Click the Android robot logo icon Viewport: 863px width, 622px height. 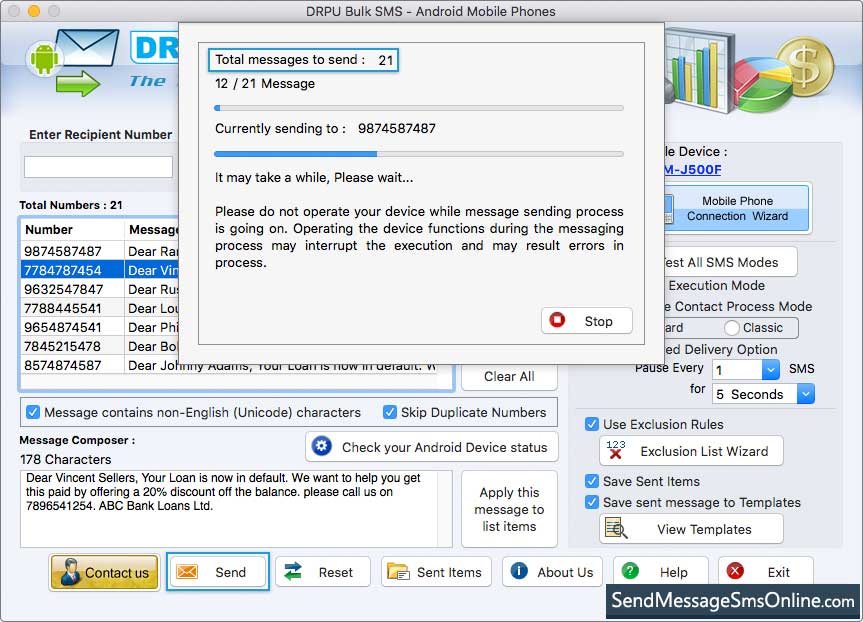(45, 58)
